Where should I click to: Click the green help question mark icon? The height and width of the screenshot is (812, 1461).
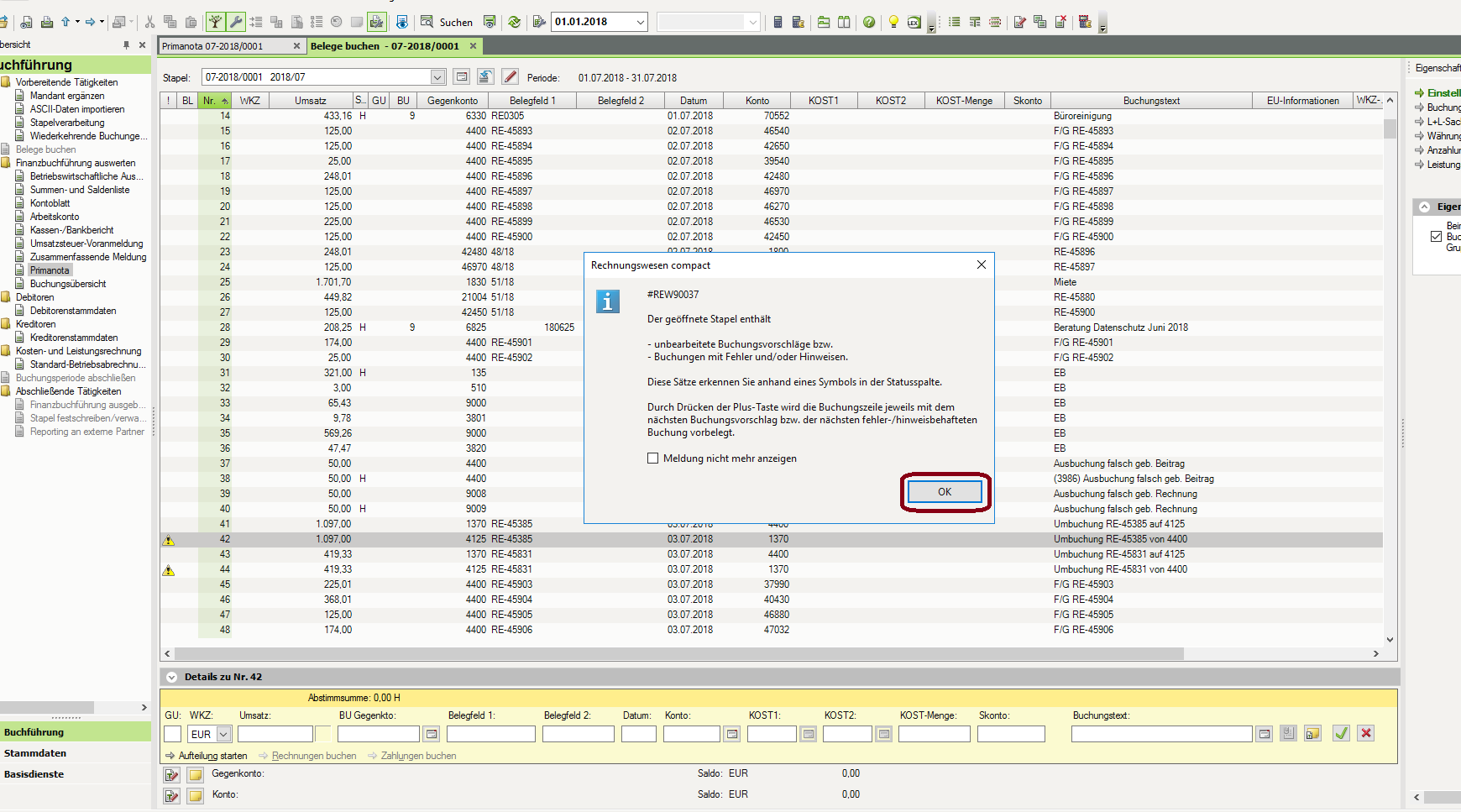869,22
